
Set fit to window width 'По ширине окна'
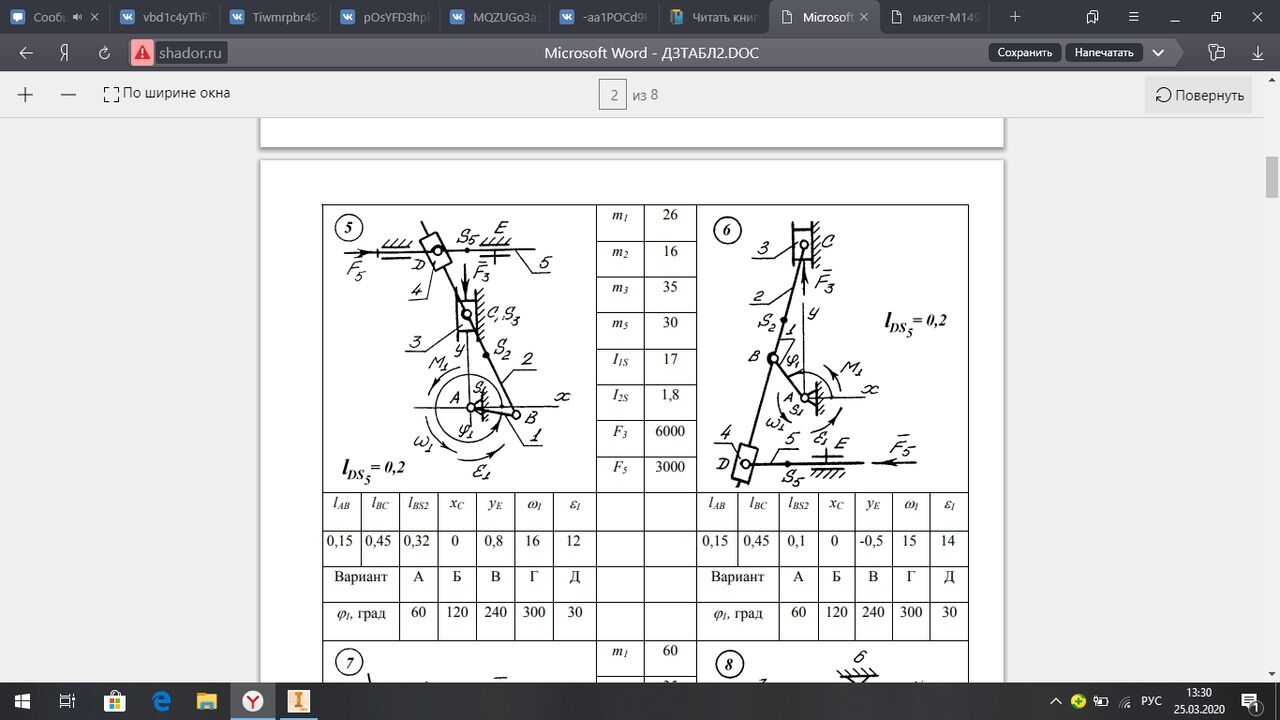[x=166, y=94]
